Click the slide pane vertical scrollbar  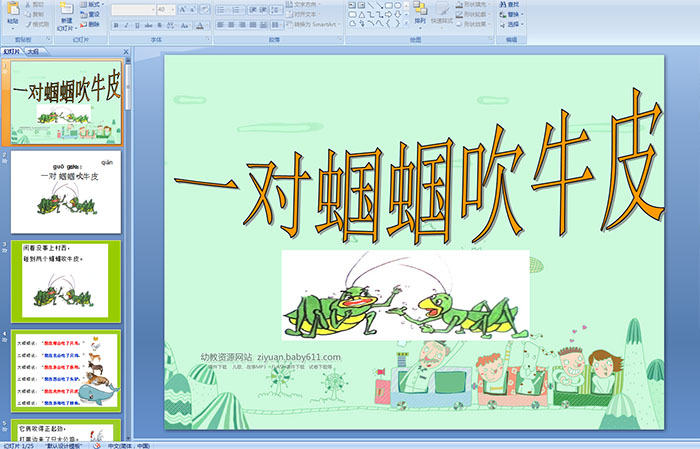tap(128, 250)
